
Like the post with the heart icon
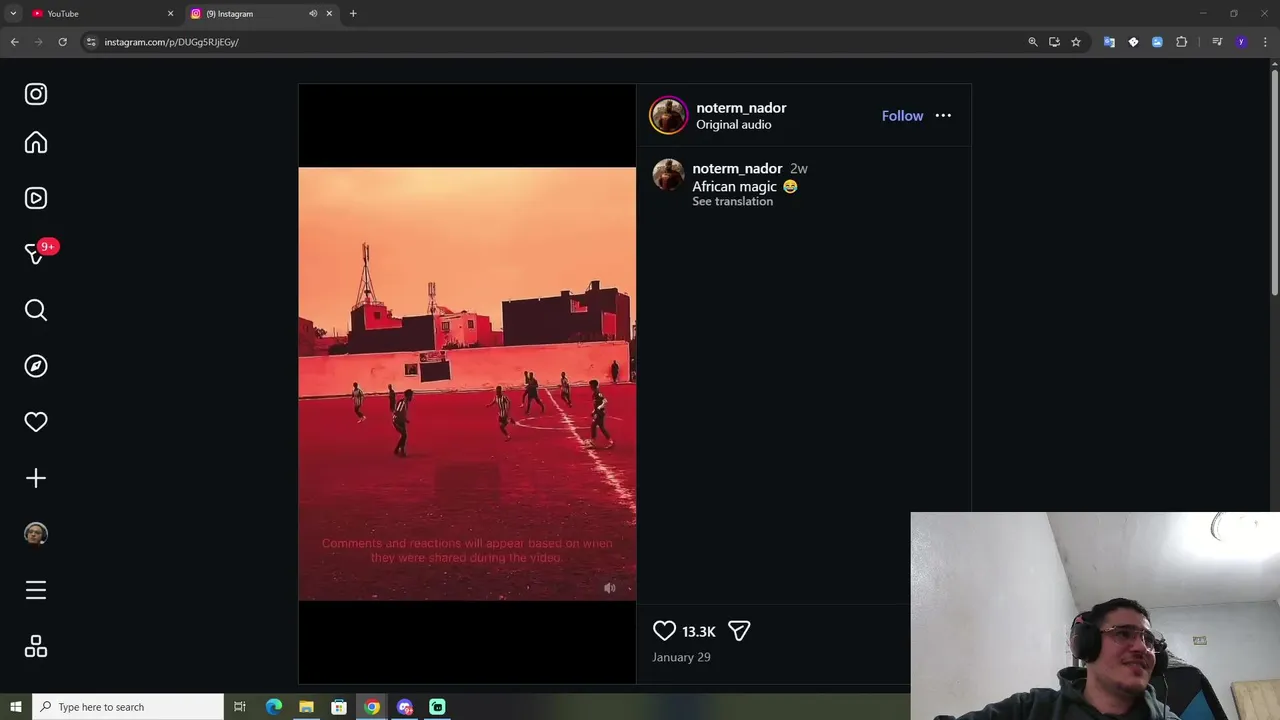pos(664,631)
